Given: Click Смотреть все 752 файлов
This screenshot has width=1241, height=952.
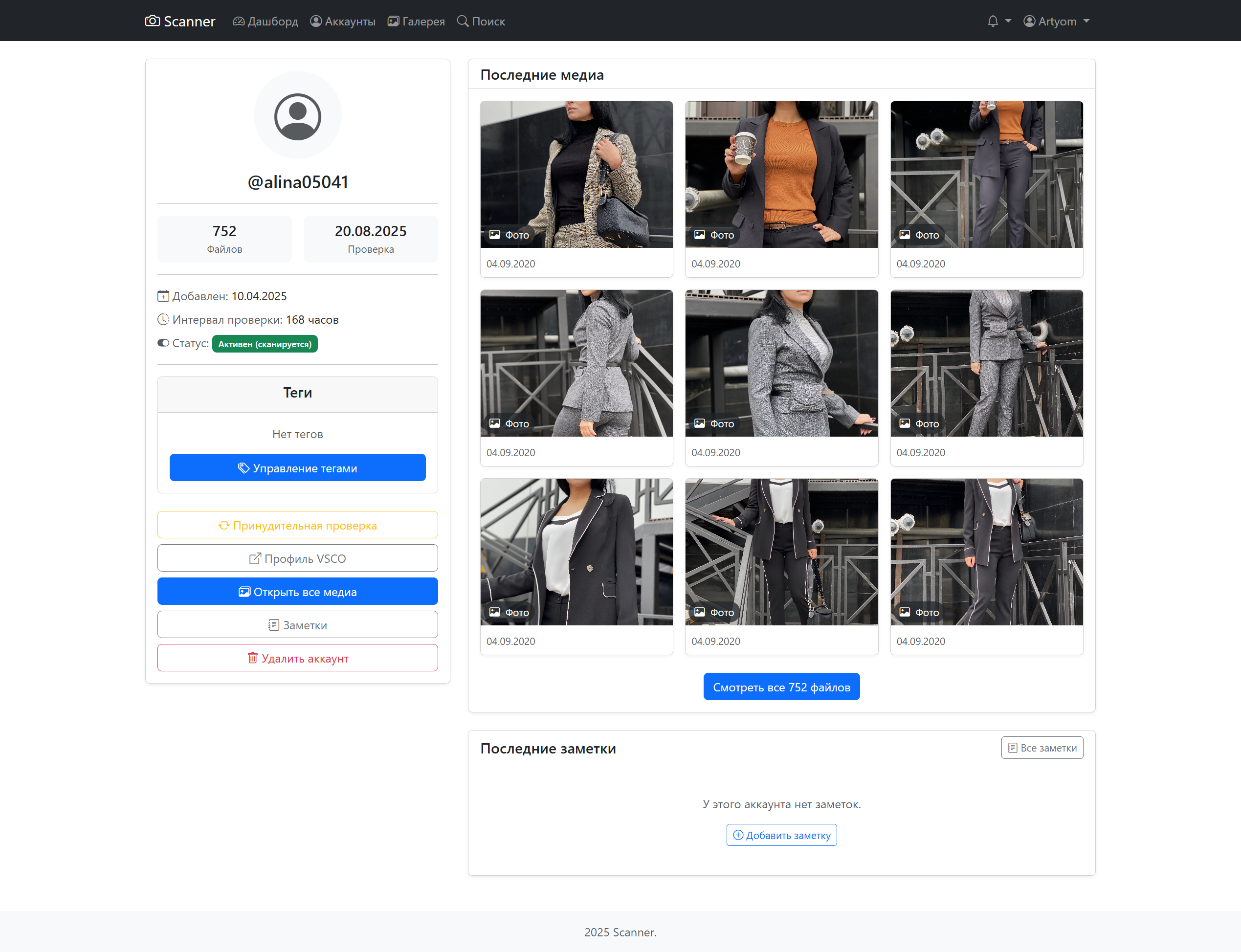Looking at the screenshot, I should tap(781, 687).
